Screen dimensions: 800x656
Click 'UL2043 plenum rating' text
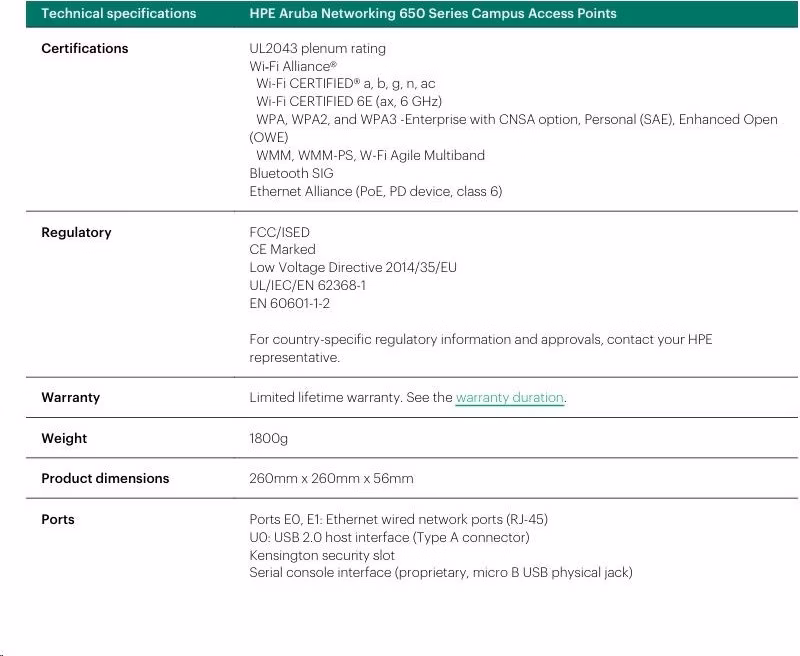[x=317, y=48]
